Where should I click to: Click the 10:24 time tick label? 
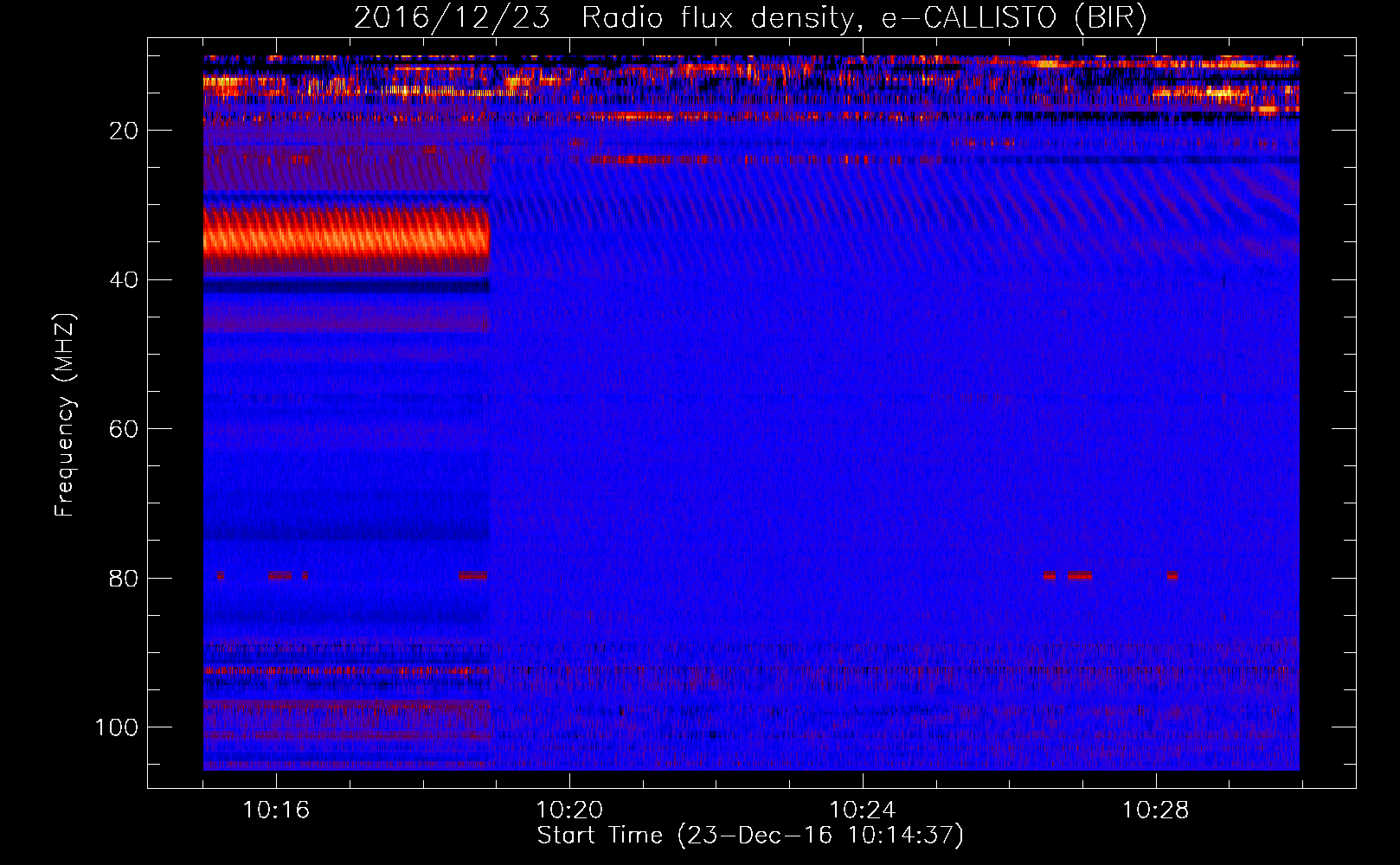pyautogui.click(x=863, y=810)
